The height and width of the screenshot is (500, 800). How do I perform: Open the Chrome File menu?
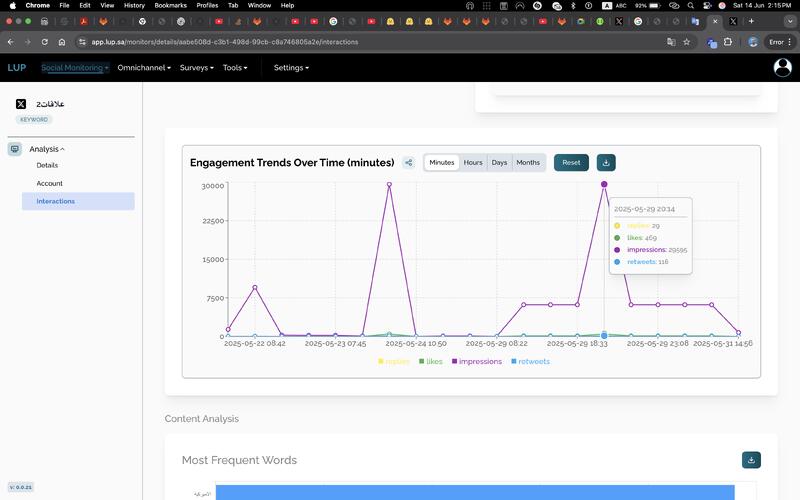64,5
